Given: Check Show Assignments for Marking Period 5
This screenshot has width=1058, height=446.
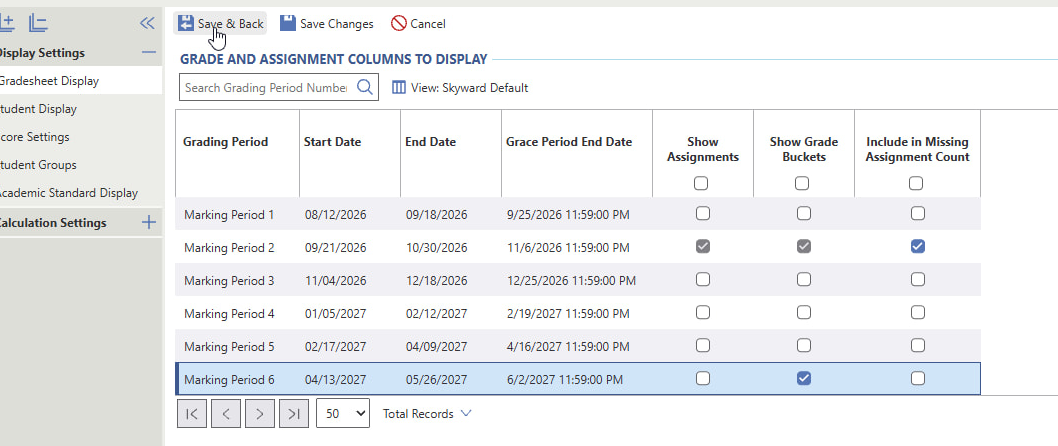Looking at the screenshot, I should (x=702, y=345).
